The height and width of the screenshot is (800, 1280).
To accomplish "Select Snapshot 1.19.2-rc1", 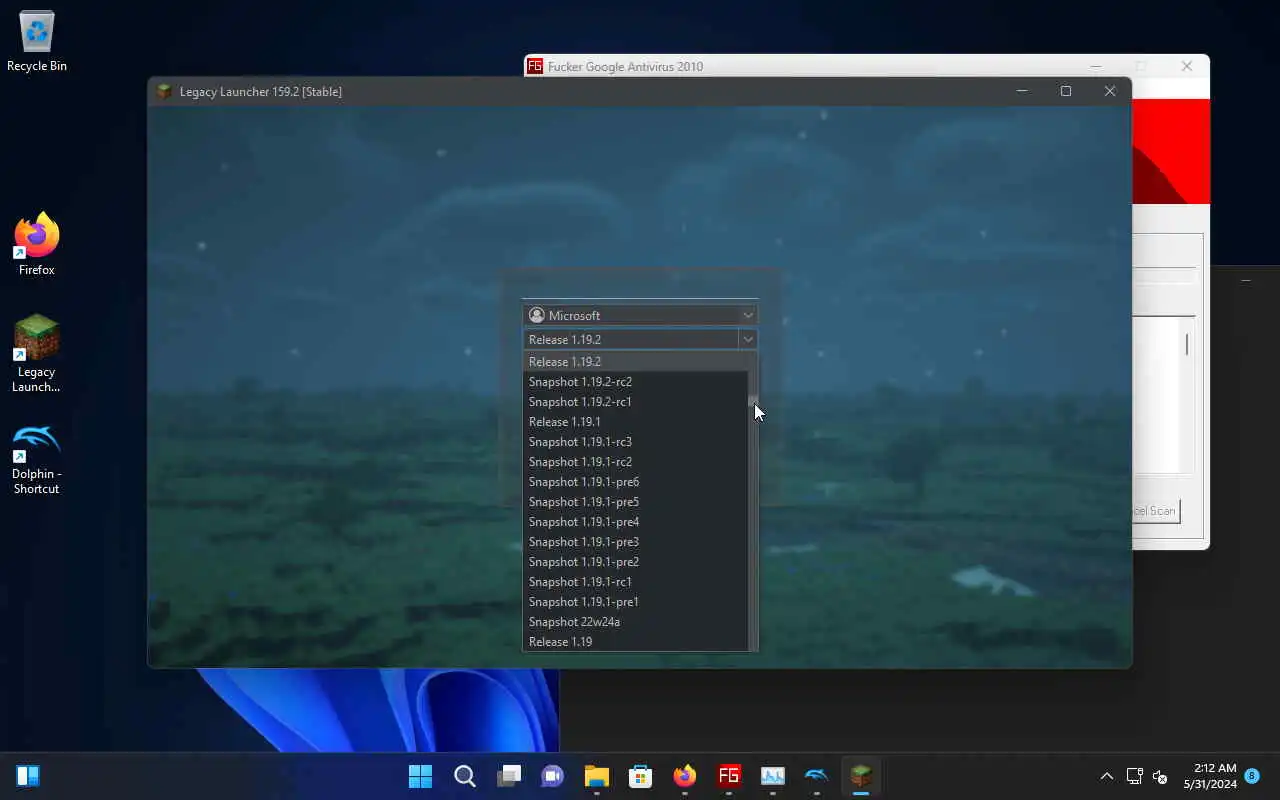I will click(x=635, y=402).
